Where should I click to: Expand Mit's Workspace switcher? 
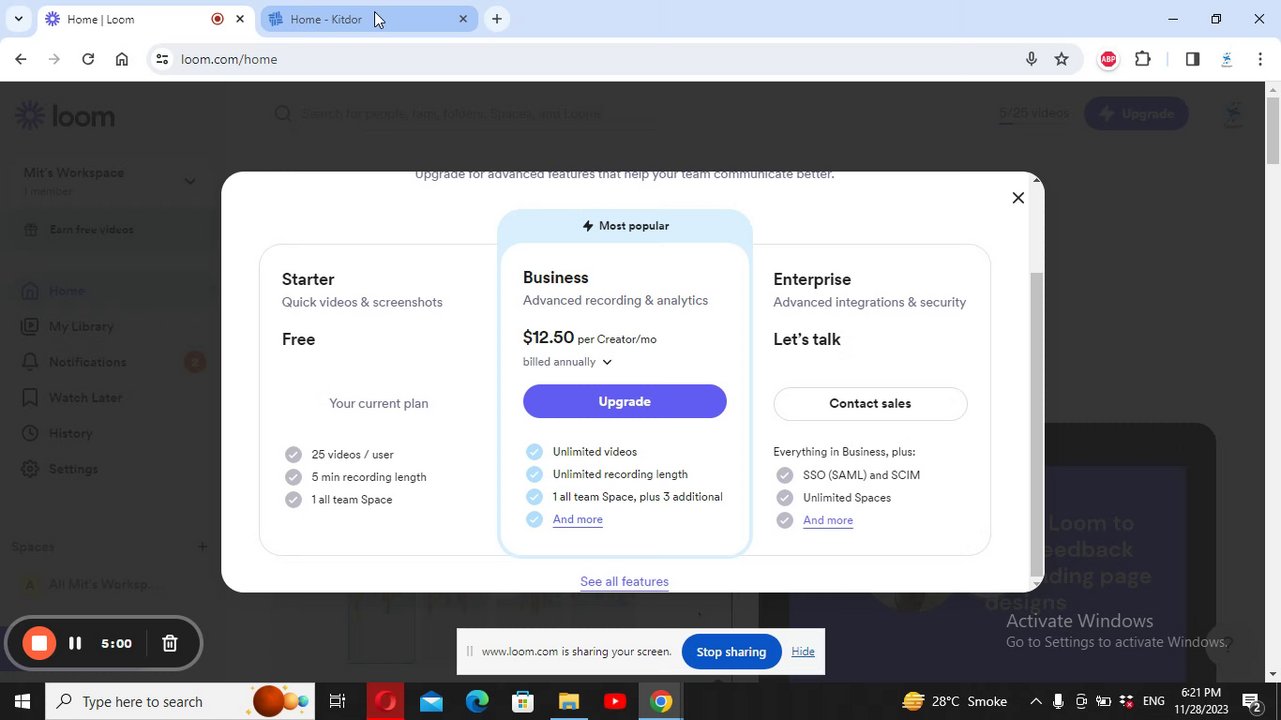pos(110,181)
